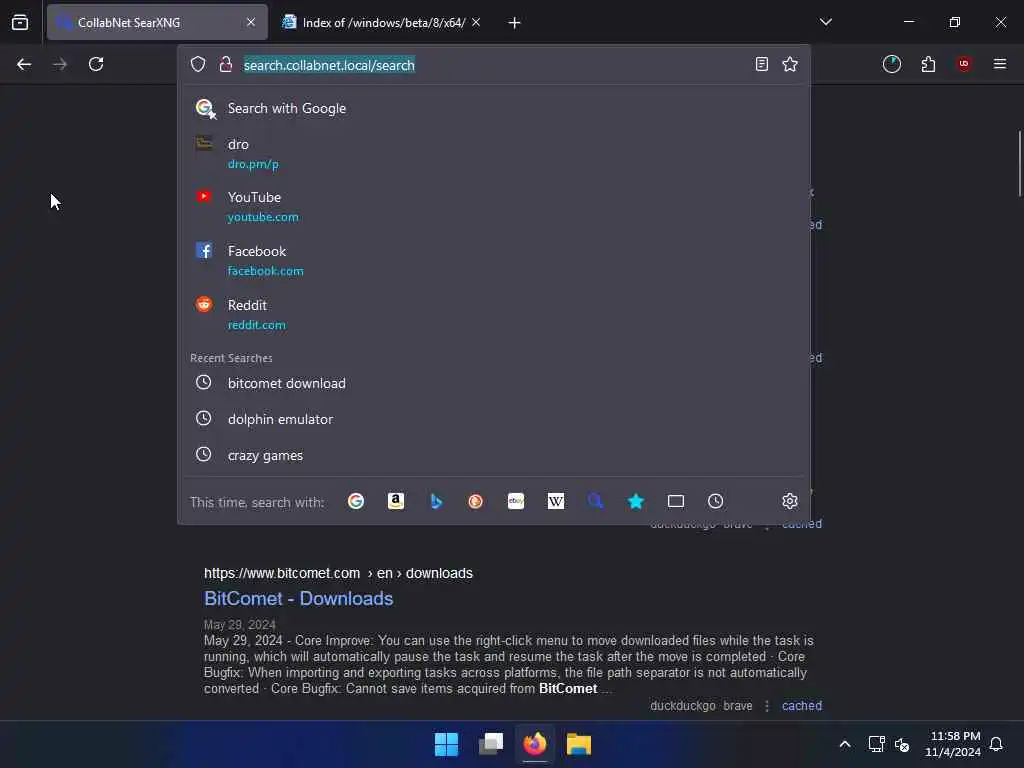Click the URL text search.collabnet.local/search
Image resolution: width=1024 pixels, height=768 pixels.
coord(329,65)
